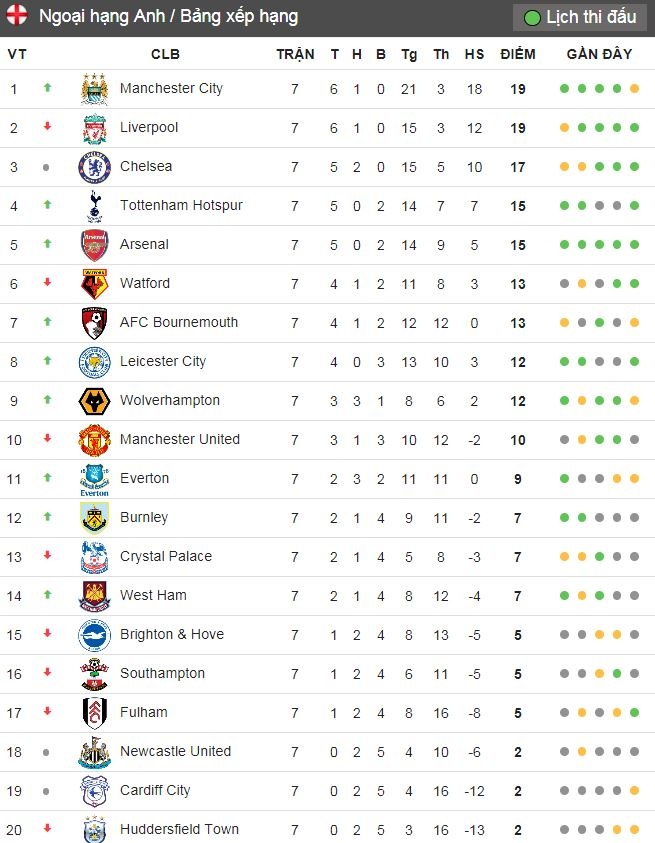Image resolution: width=655 pixels, height=843 pixels.
Task: Open the Leicester City team link
Action: point(163,362)
